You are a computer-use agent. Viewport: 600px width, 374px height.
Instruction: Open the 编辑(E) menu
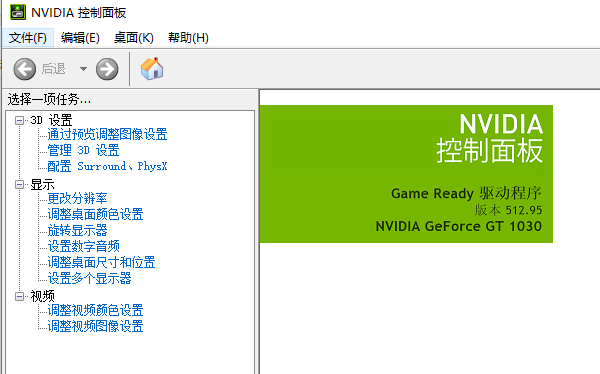(x=80, y=38)
